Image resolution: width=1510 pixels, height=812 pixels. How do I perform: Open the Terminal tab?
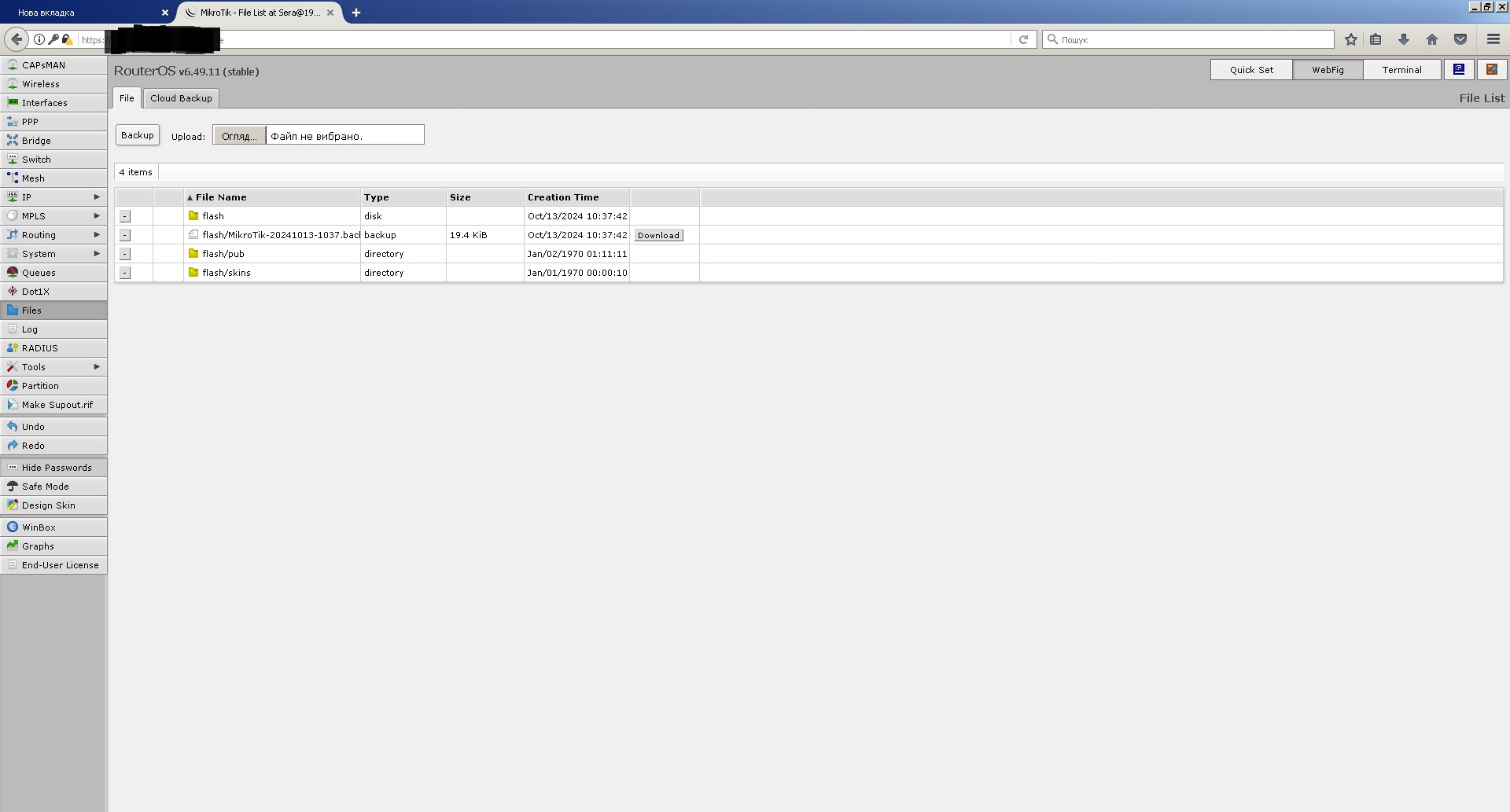pos(1401,70)
